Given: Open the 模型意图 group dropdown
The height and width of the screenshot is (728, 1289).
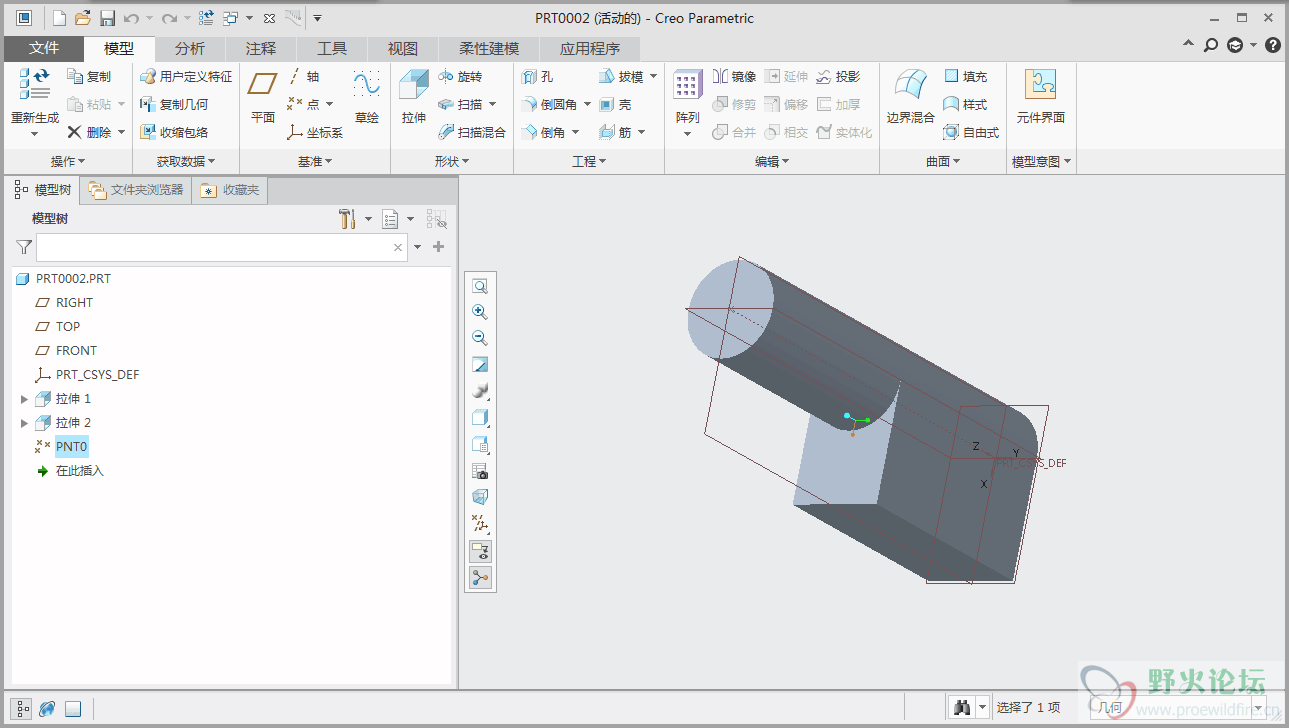Looking at the screenshot, I should pos(1041,161).
